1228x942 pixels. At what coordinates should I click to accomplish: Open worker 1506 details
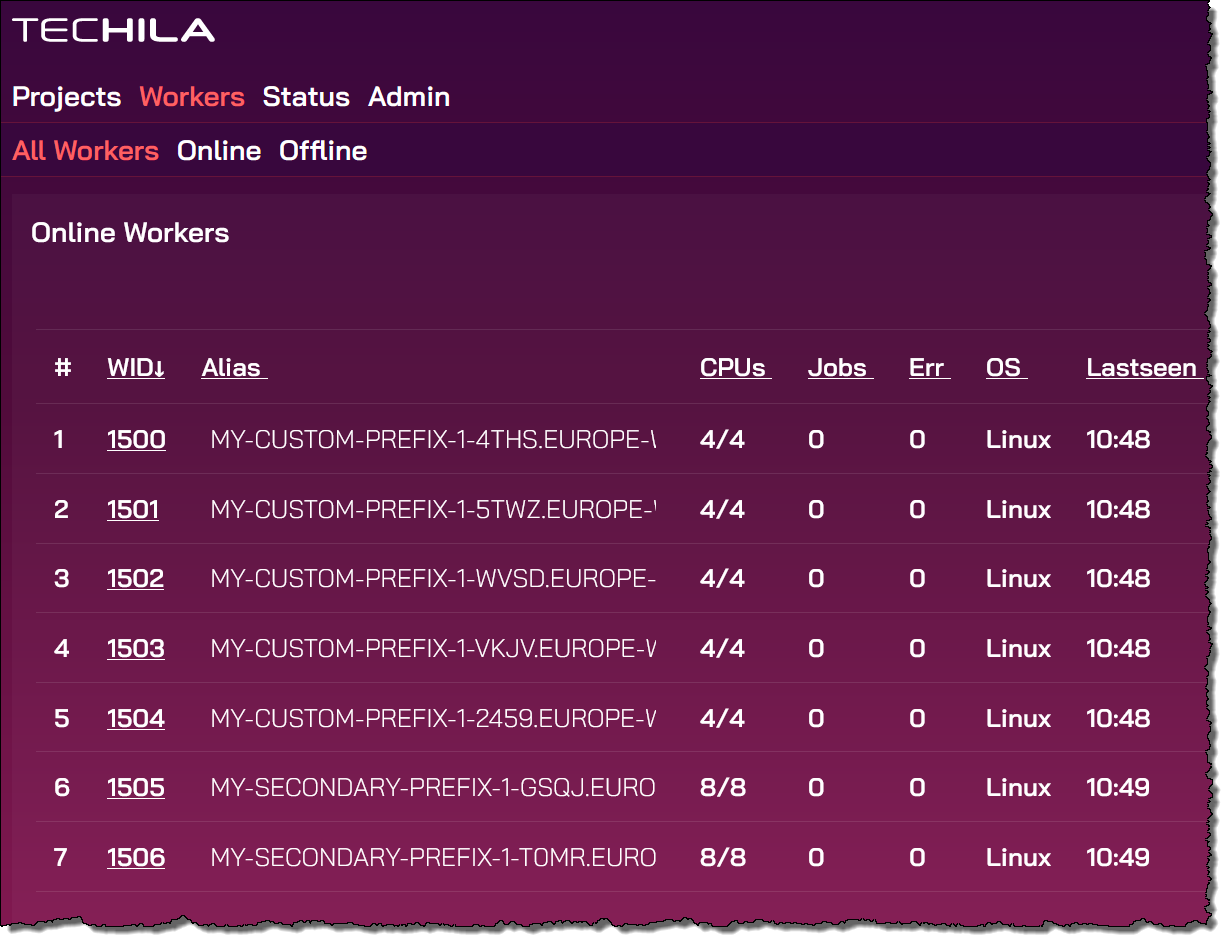tap(136, 858)
